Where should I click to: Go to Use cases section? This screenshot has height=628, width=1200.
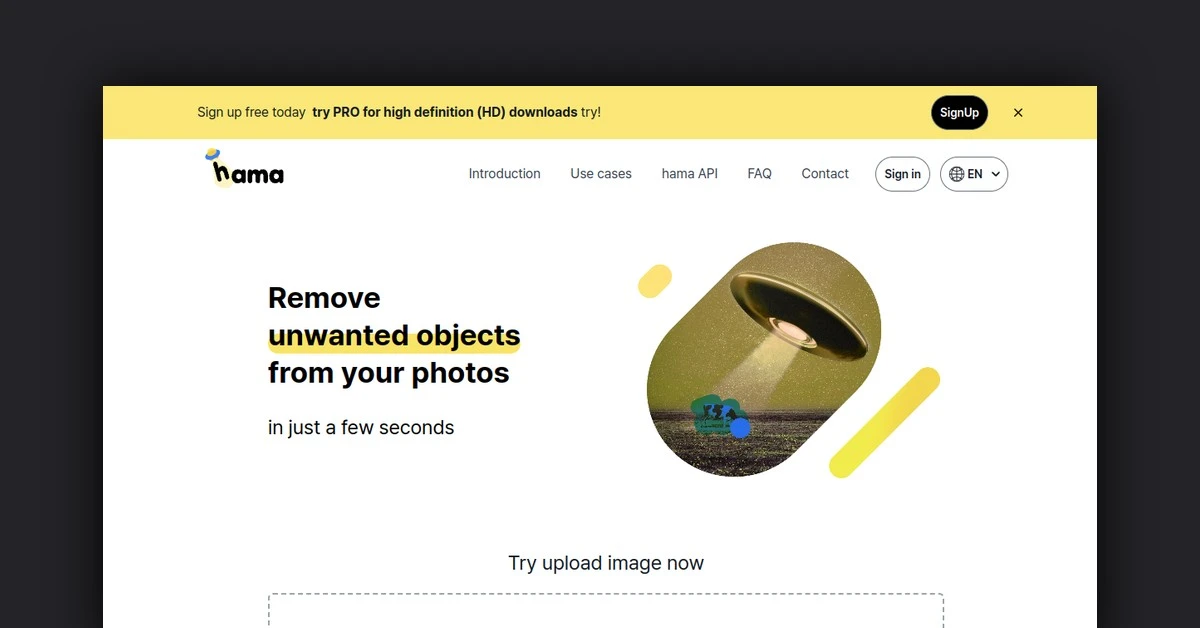tap(601, 174)
